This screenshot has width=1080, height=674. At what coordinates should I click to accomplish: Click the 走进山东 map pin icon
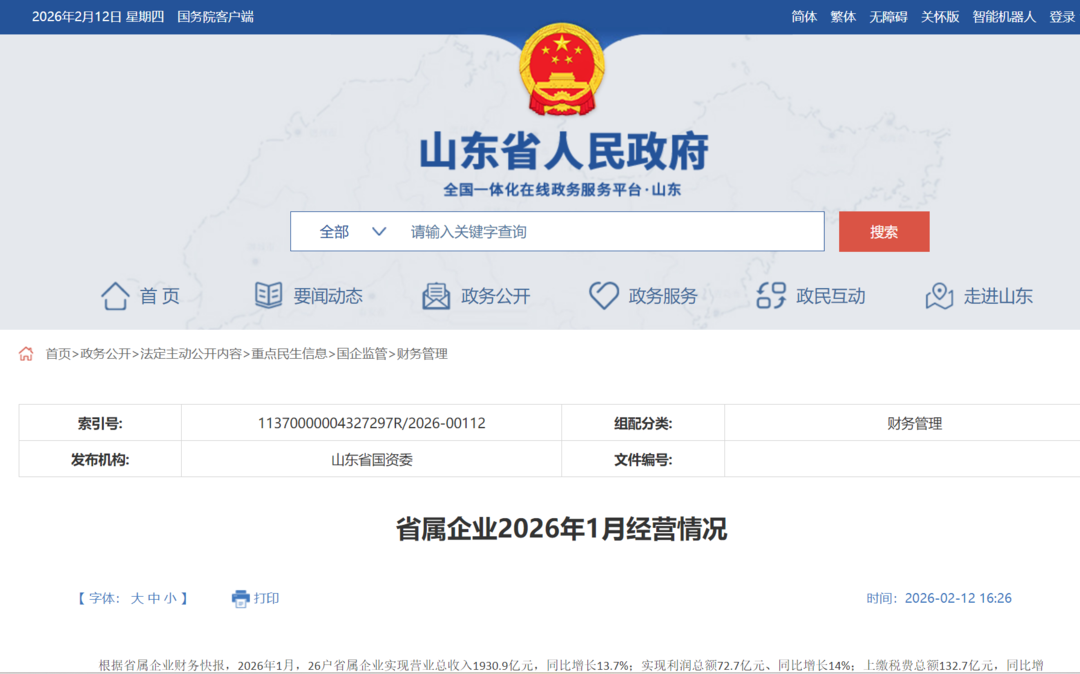tap(939, 296)
